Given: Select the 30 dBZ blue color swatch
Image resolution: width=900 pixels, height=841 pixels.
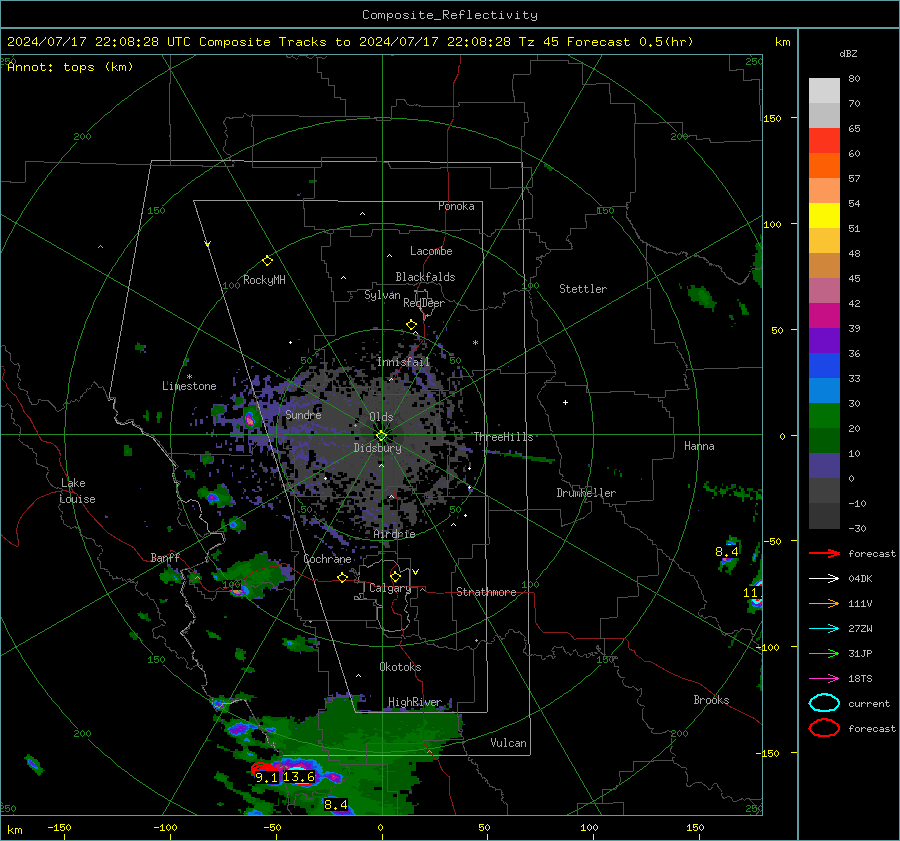Looking at the screenshot, I should (824, 391).
